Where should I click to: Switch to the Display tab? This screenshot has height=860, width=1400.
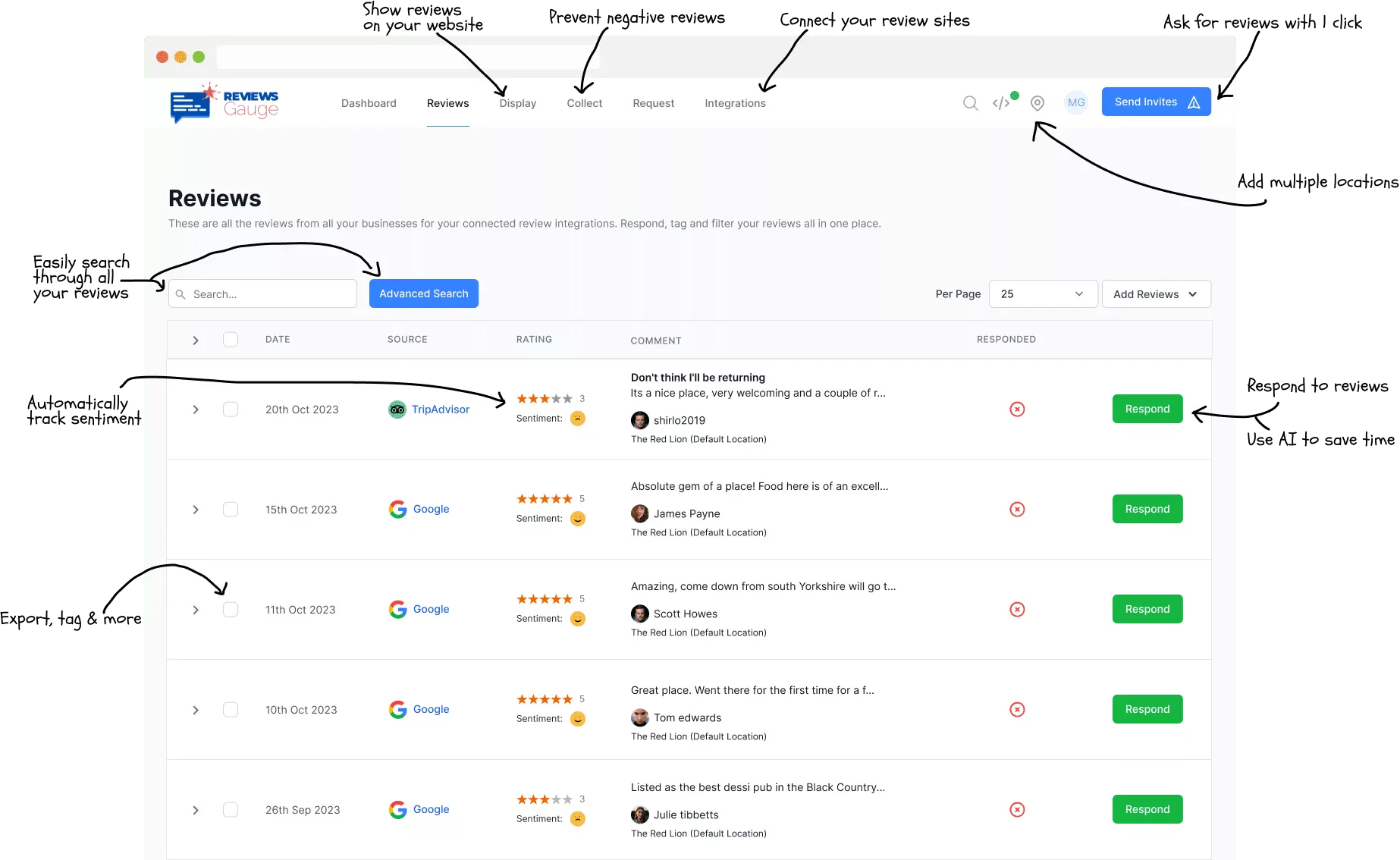[x=517, y=103]
